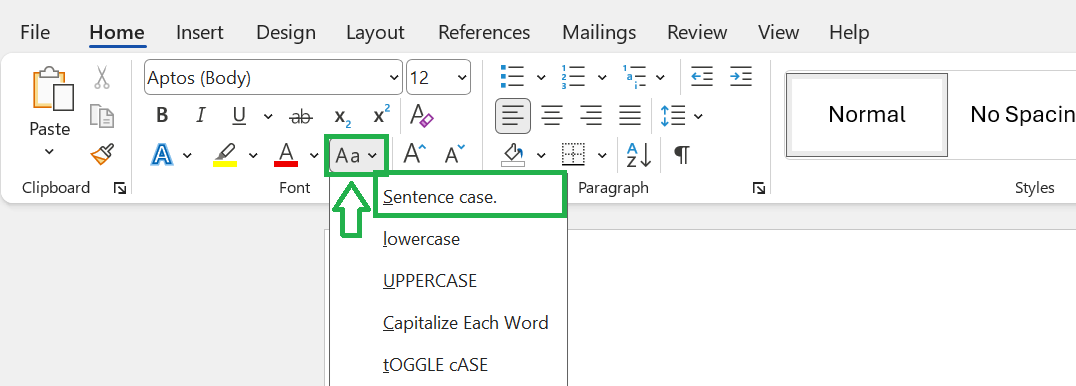Open the File tab

coord(34,32)
